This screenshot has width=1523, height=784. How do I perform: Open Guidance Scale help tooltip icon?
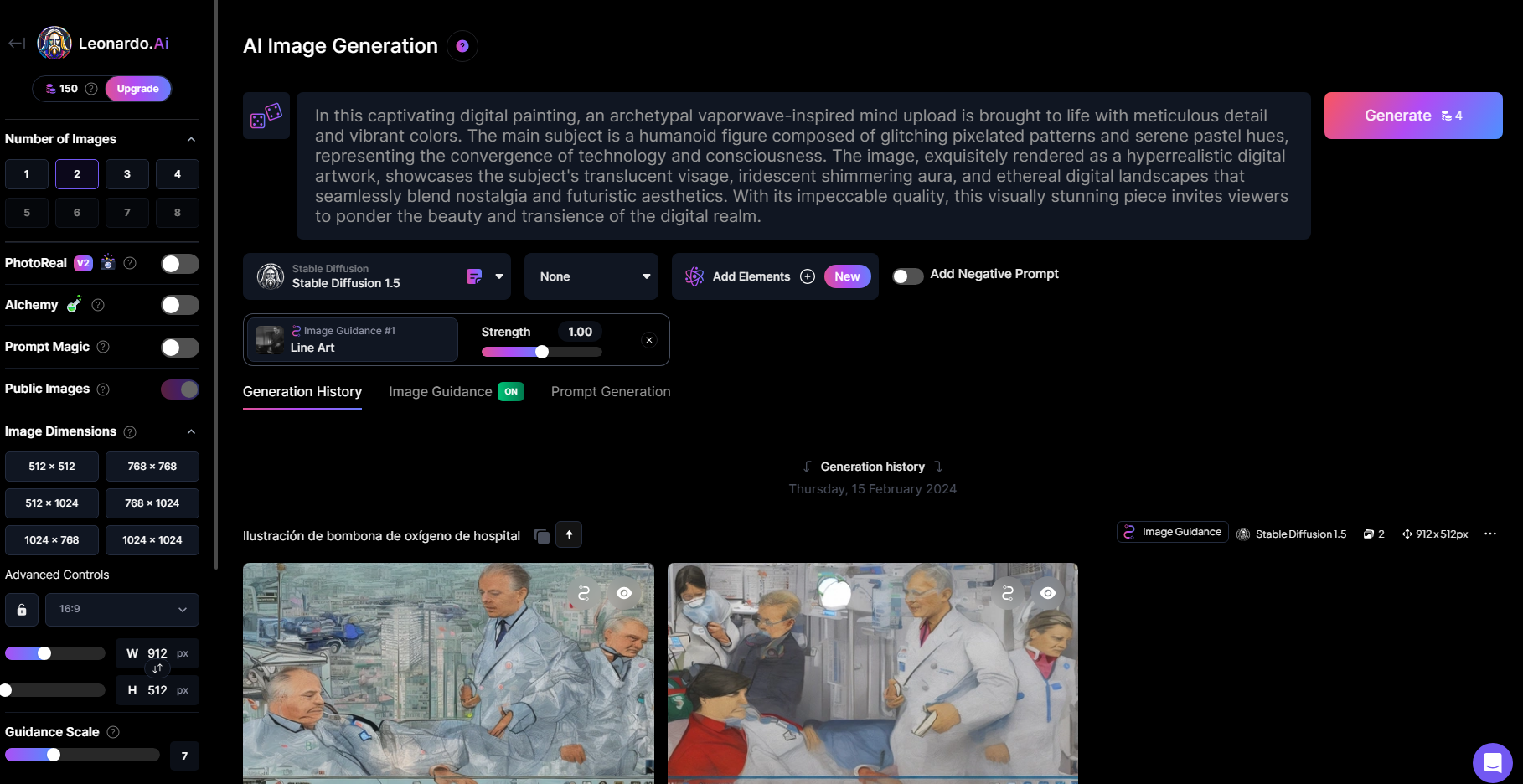[113, 732]
